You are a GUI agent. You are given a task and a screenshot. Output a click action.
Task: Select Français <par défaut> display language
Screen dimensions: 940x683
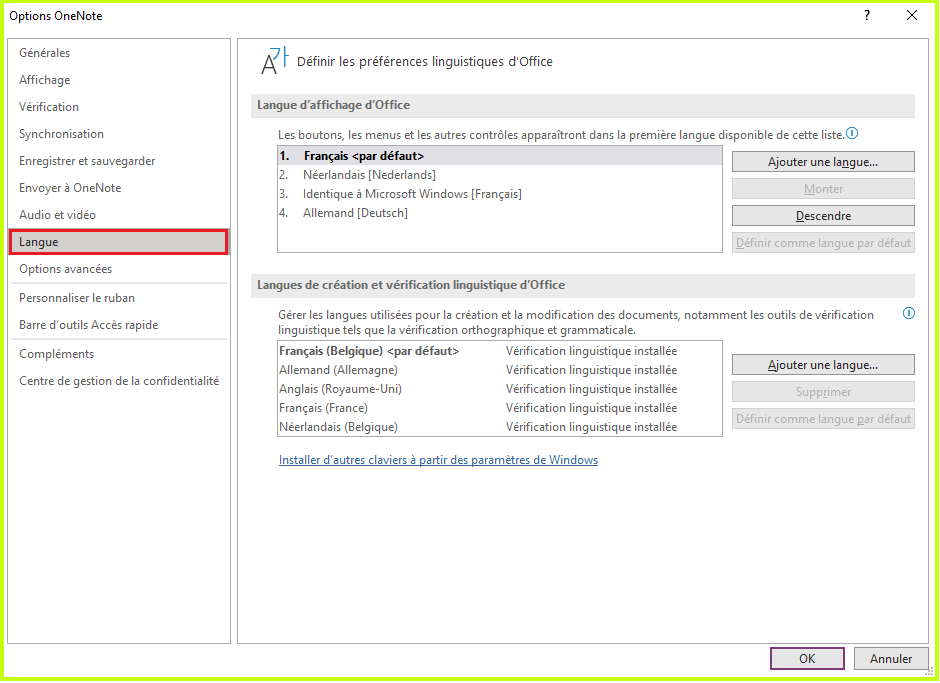coord(500,156)
